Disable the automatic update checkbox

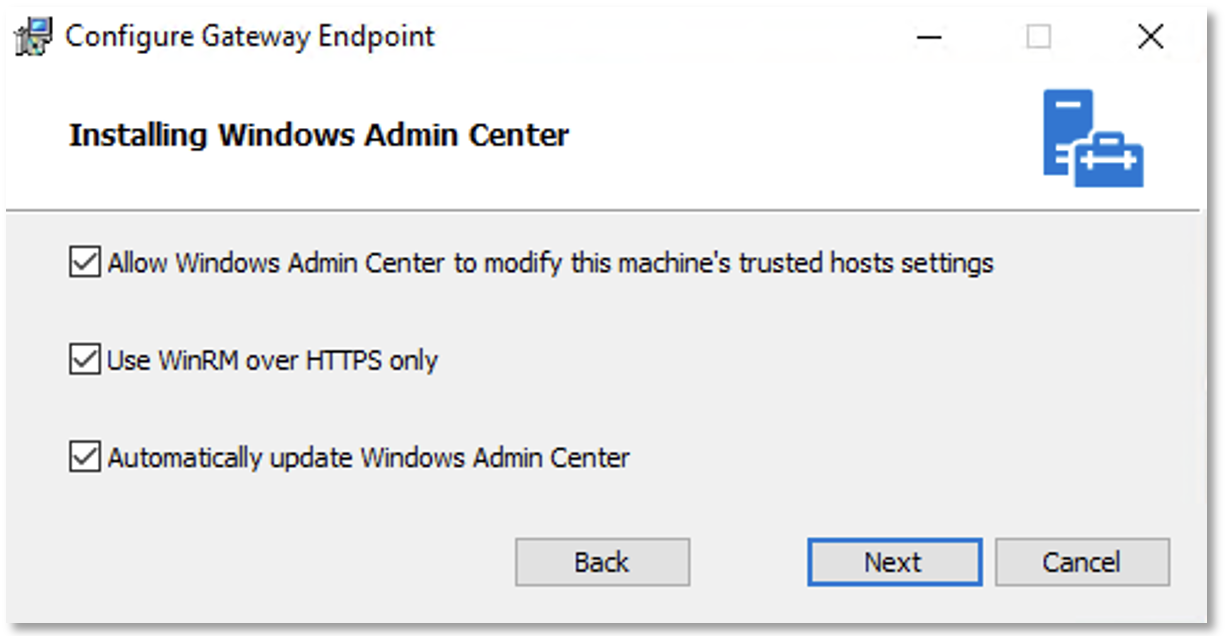coord(84,458)
